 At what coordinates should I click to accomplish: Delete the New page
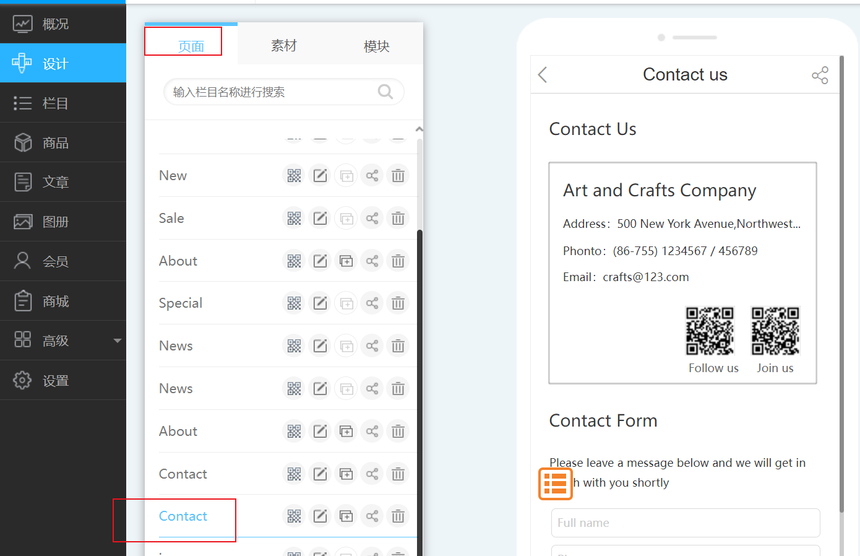[398, 176]
